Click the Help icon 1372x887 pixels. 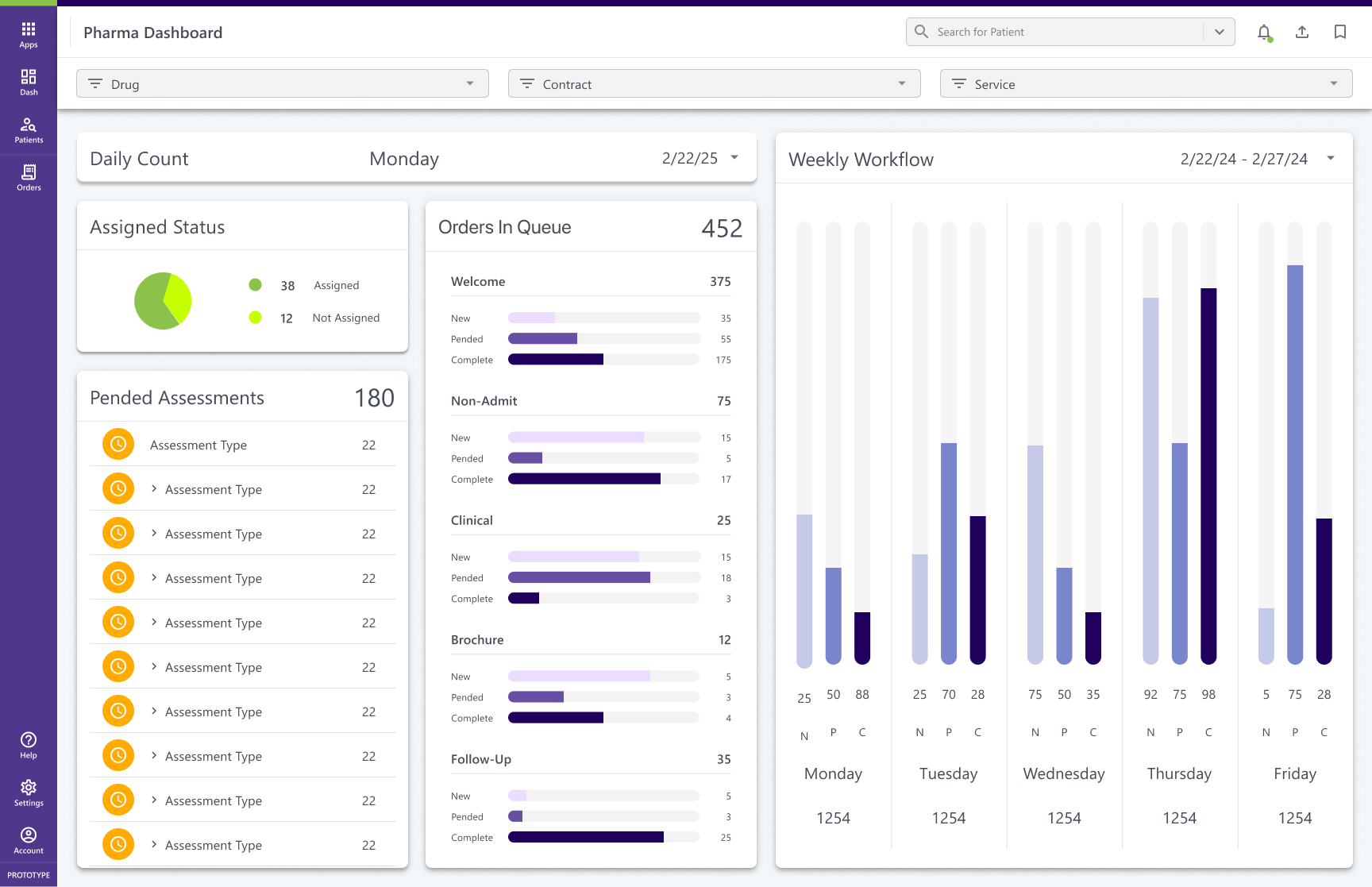click(x=29, y=745)
